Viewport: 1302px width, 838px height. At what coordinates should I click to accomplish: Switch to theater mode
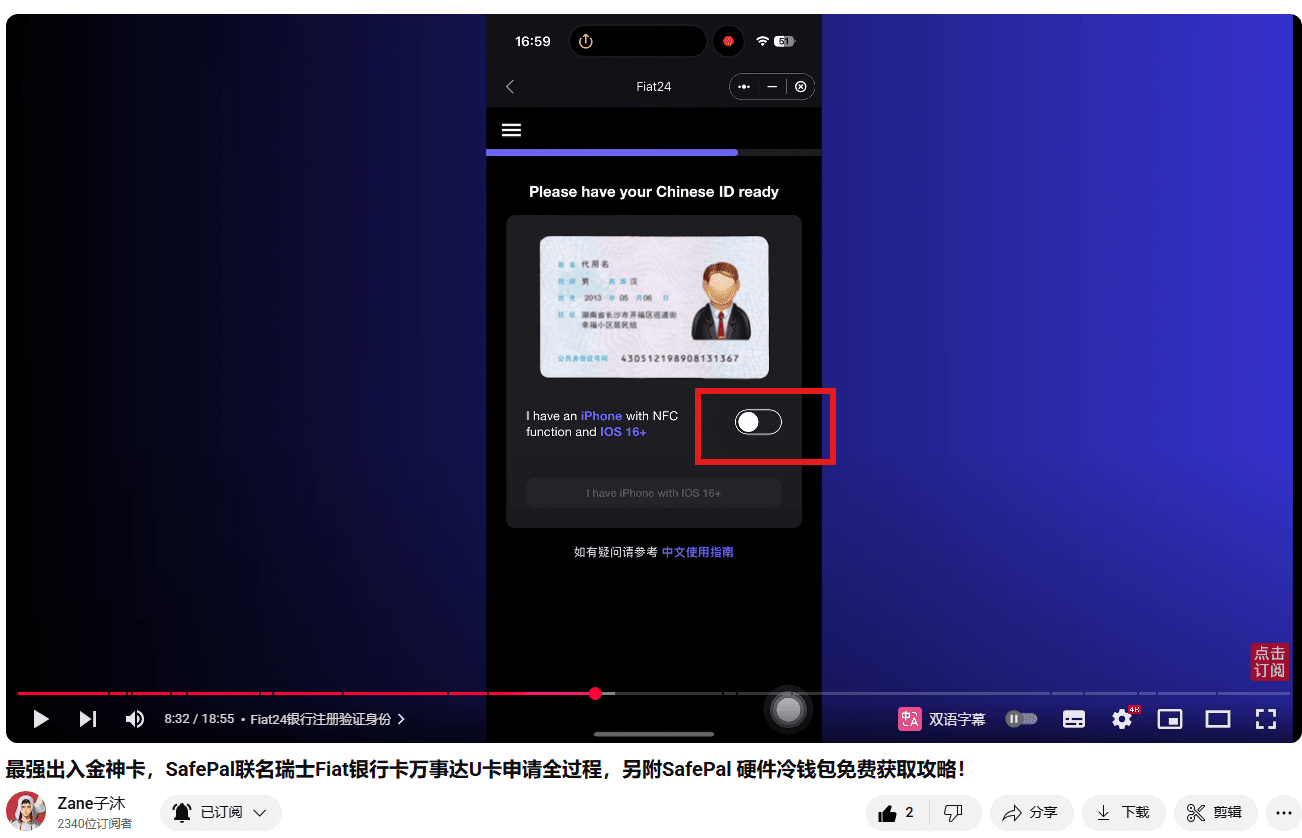tap(1217, 719)
